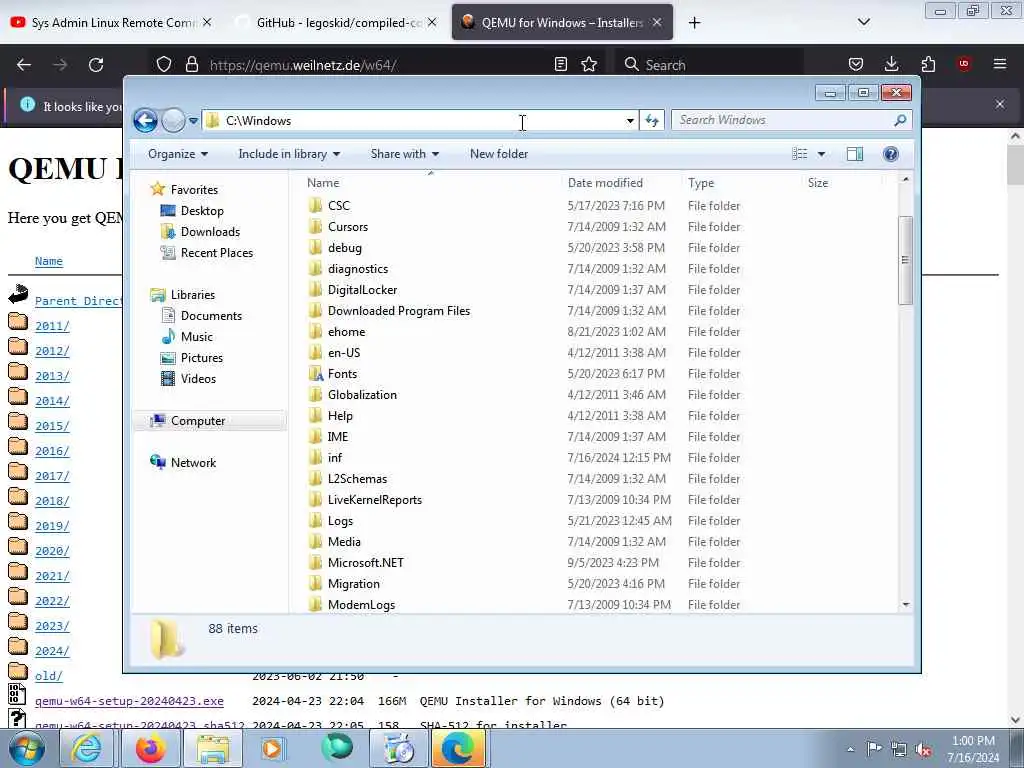This screenshot has width=1024, height=768.
Task: Click the tracking protection shield icon
Action: pyautogui.click(x=164, y=64)
